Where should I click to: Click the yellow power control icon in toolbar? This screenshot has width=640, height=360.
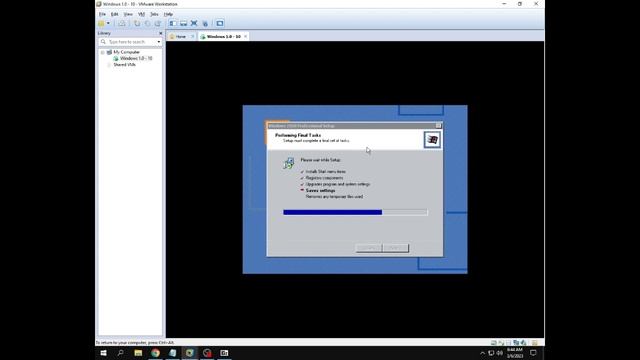click(x=101, y=23)
